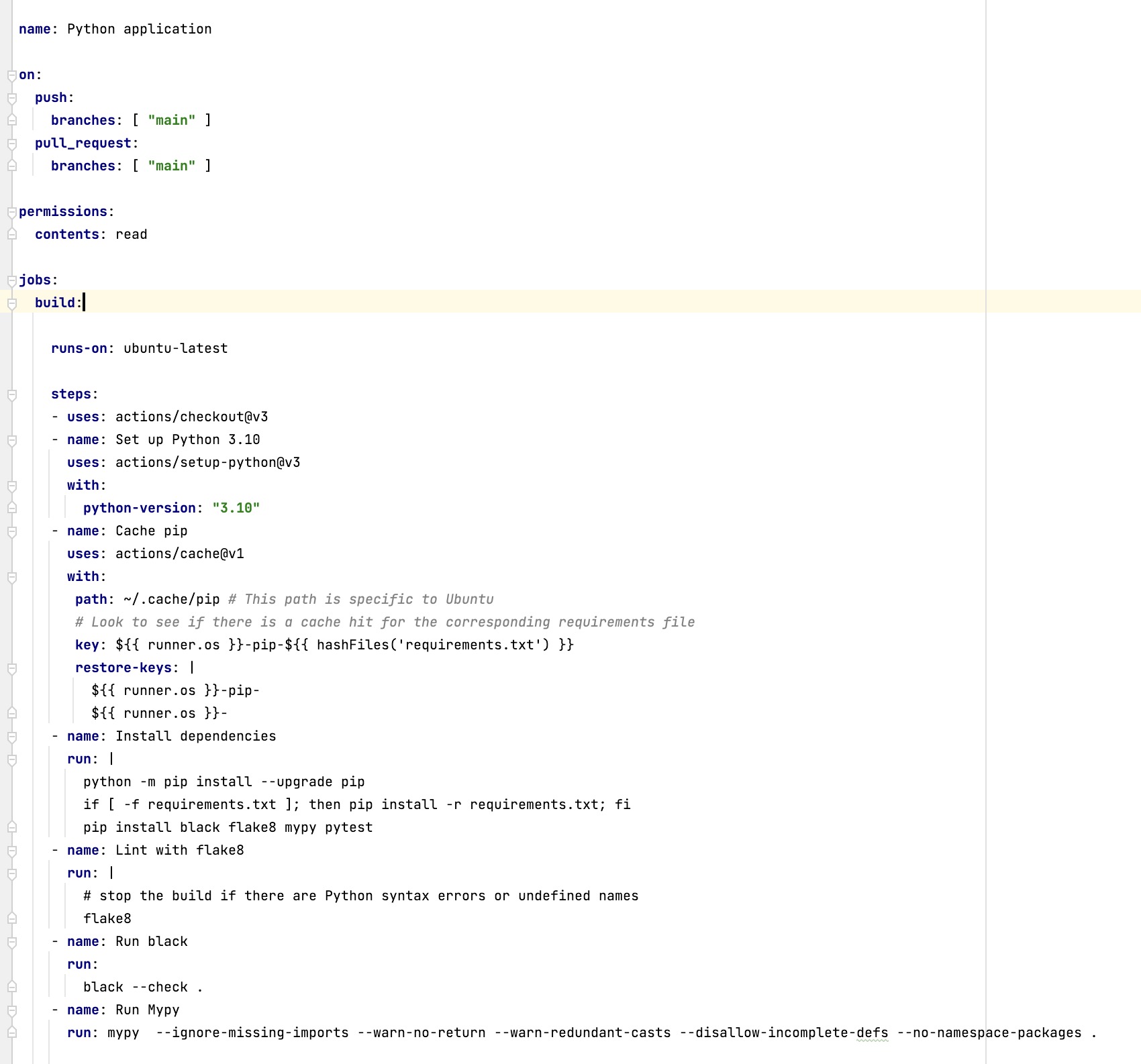Screen dimensions: 1141x1064
Task: Click the underlined 'defs' typo in mypy command
Action: click(x=872, y=1033)
